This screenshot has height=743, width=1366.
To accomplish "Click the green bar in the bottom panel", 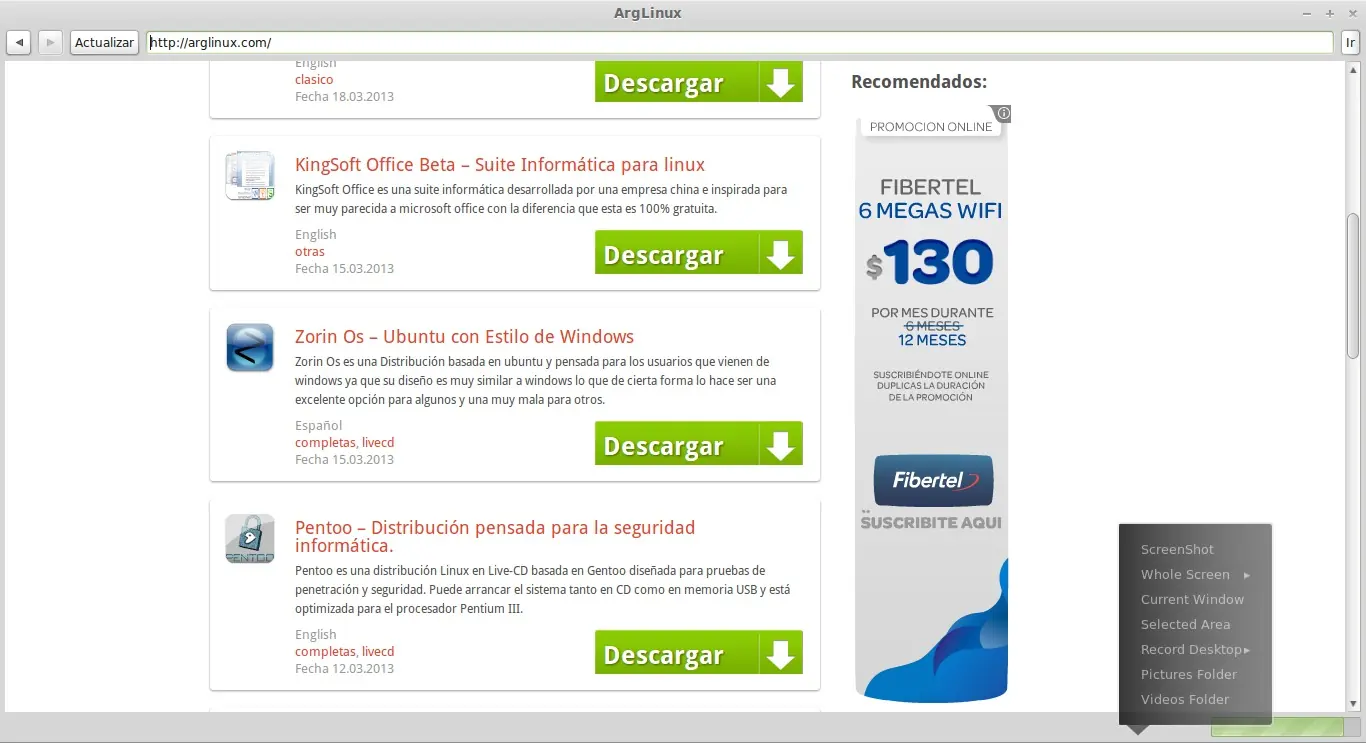I will click(1277, 727).
